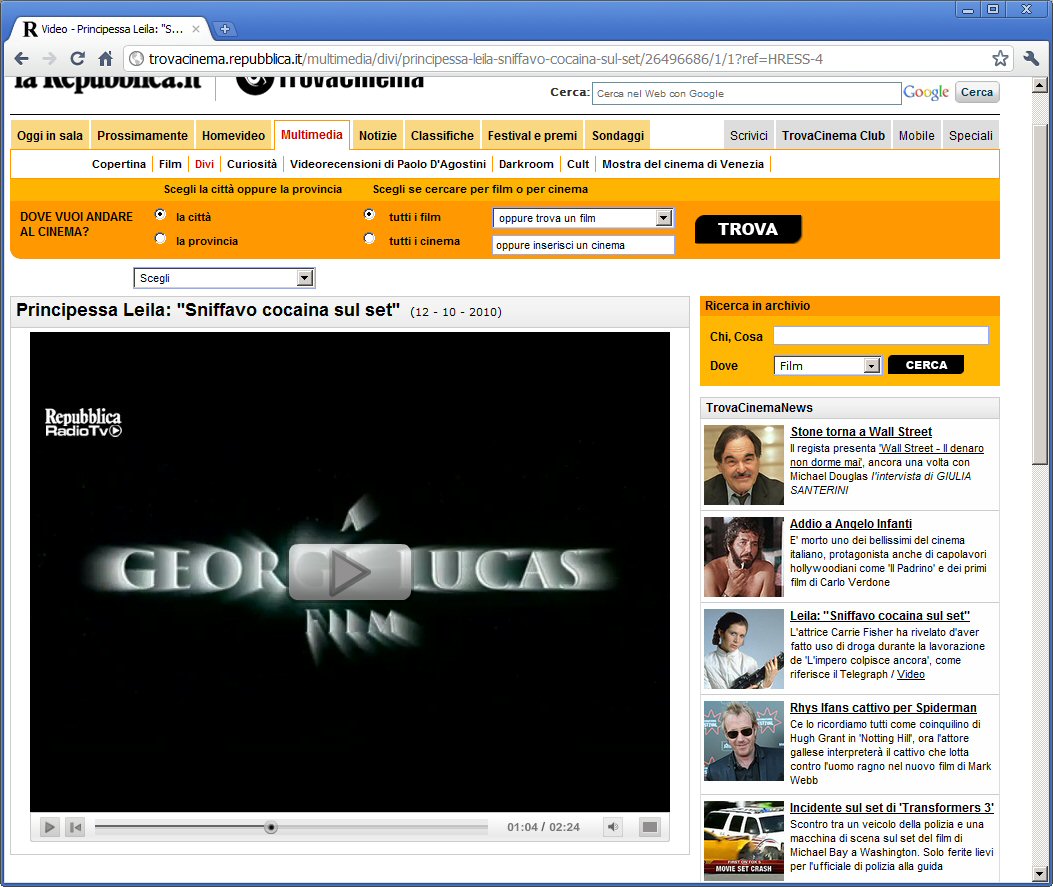Open the 'Dove' Film dropdown in archive search

point(827,365)
